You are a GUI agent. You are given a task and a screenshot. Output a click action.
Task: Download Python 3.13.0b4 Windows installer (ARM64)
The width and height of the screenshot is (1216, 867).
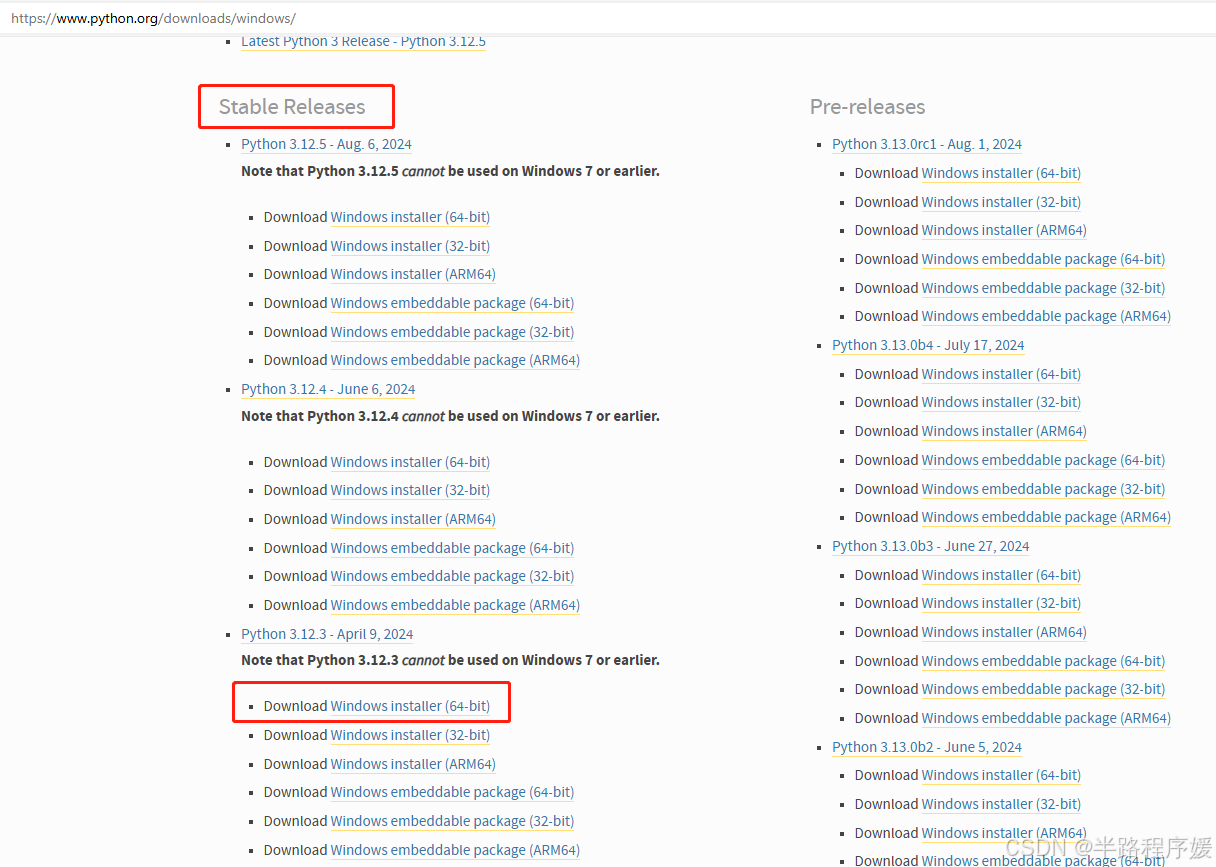click(1004, 431)
